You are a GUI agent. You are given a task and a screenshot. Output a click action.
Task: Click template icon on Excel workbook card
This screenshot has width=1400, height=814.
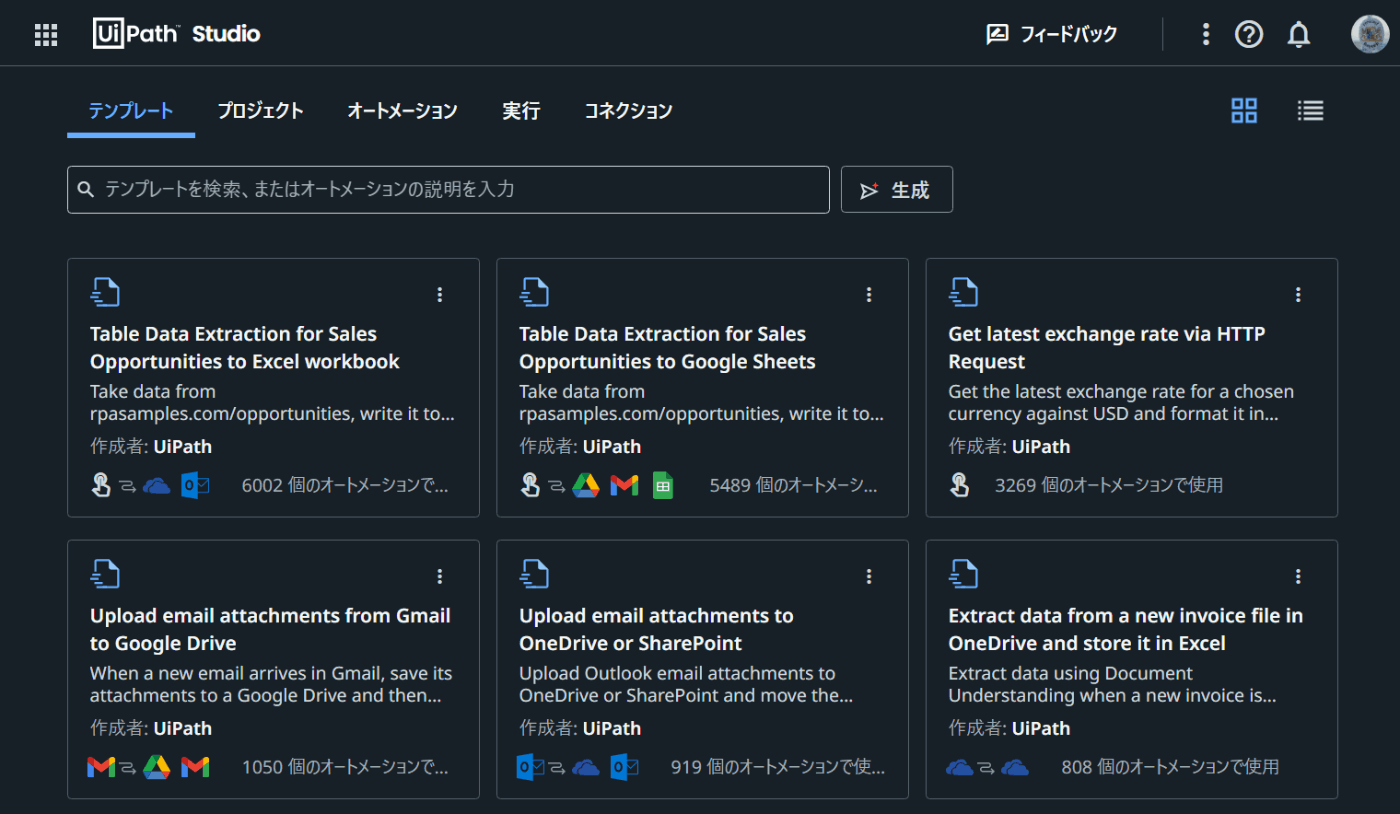(105, 292)
